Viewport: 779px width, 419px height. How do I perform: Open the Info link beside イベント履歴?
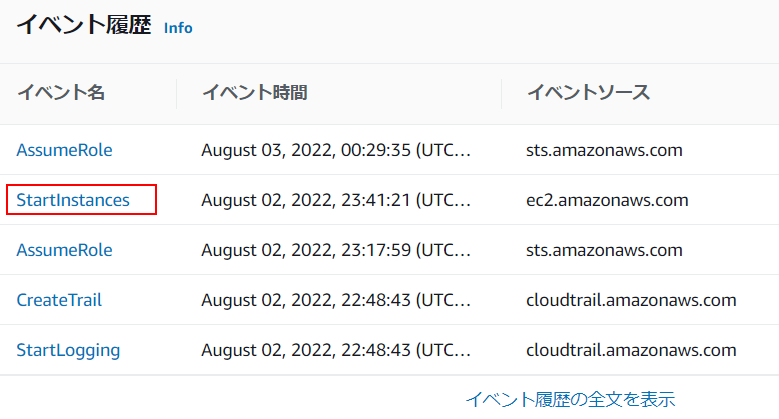coord(178,28)
